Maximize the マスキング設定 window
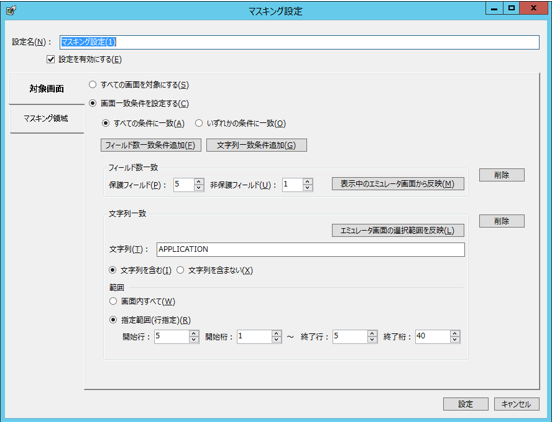 [x=512, y=8]
